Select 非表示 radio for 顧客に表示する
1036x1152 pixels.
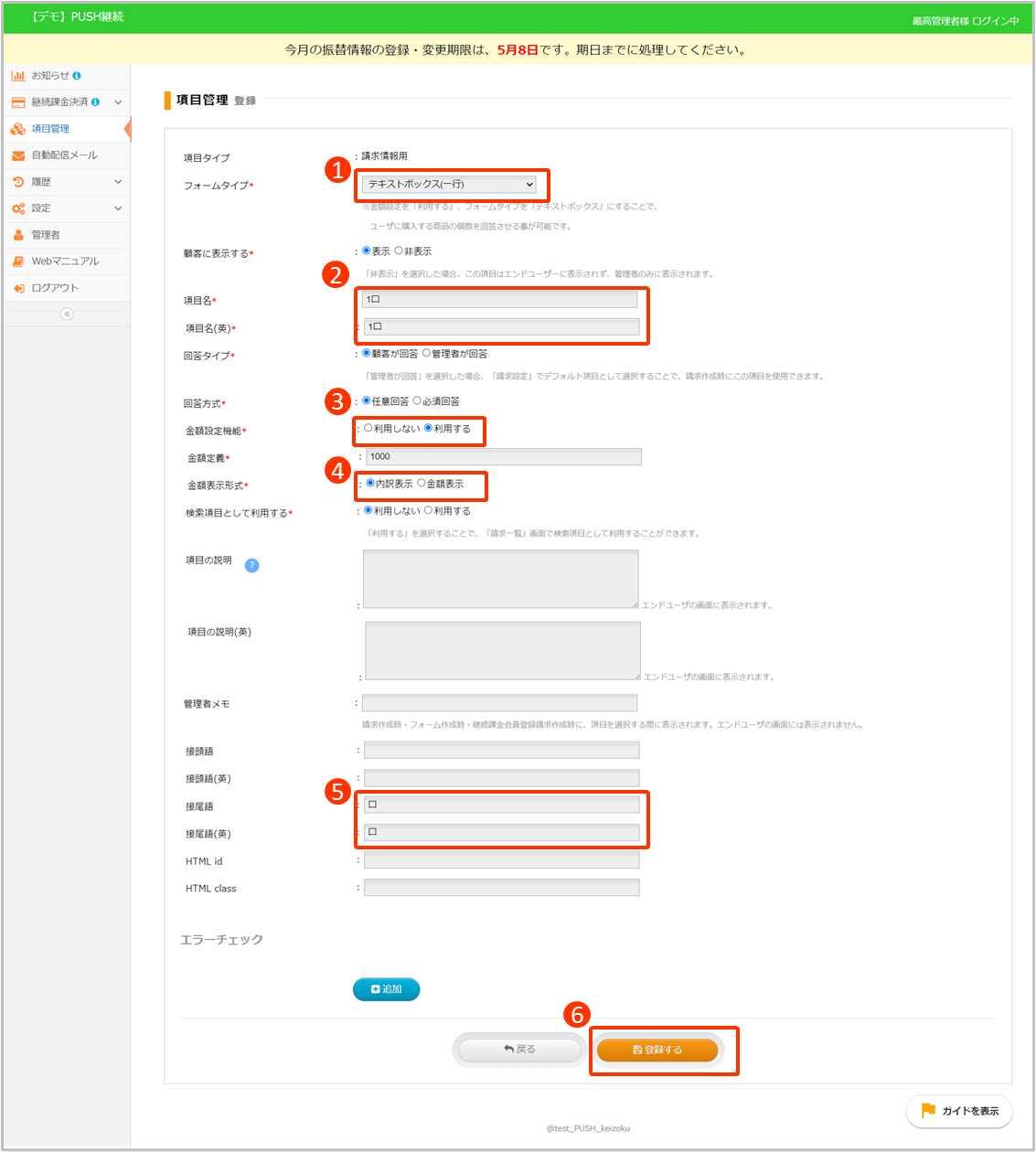point(399,251)
